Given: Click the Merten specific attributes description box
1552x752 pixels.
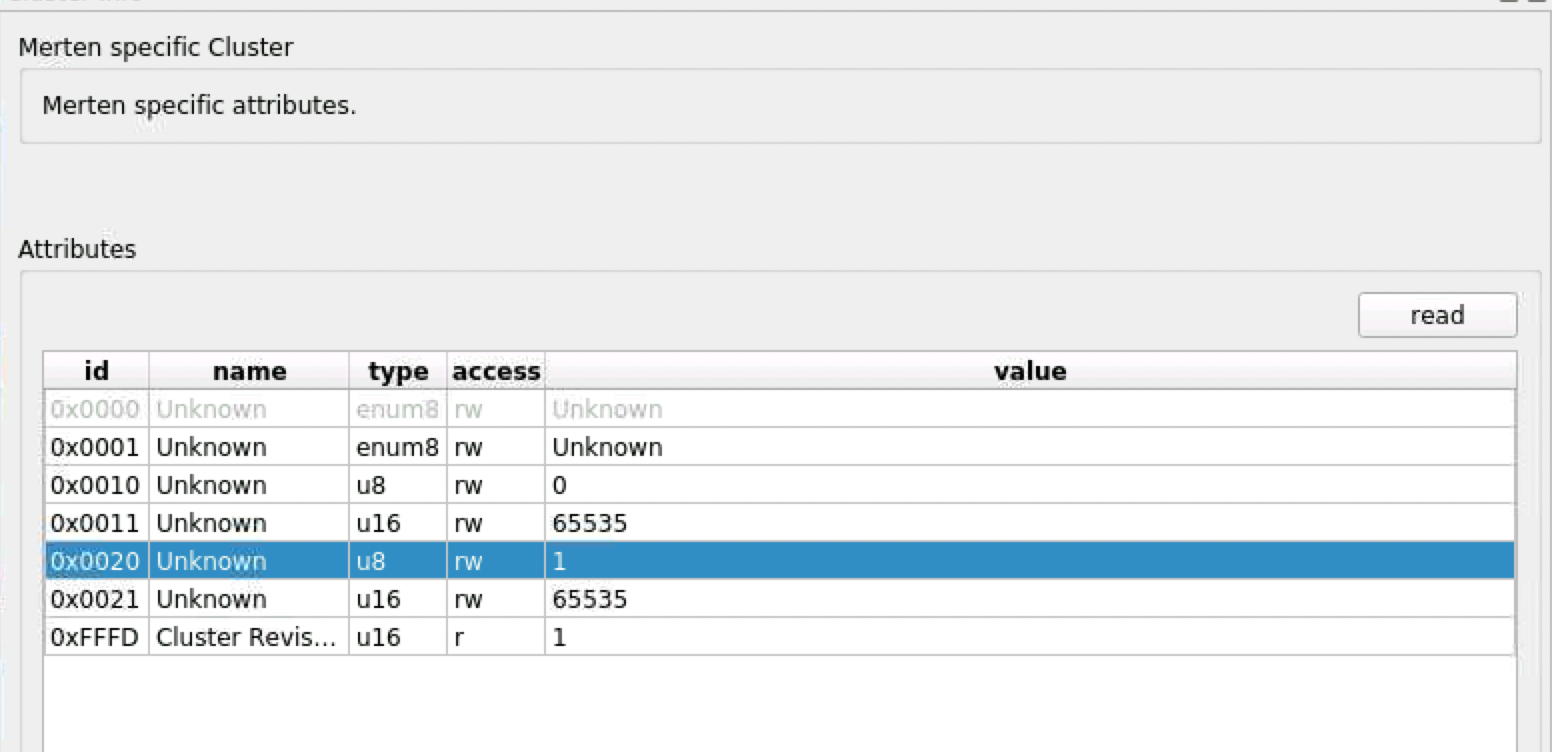Looking at the screenshot, I should (x=780, y=106).
